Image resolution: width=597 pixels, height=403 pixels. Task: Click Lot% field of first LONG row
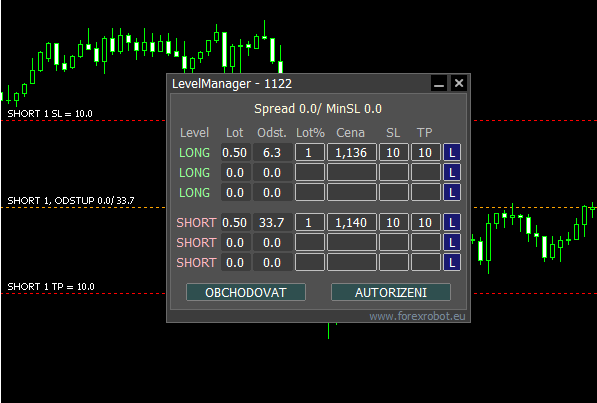pos(310,152)
